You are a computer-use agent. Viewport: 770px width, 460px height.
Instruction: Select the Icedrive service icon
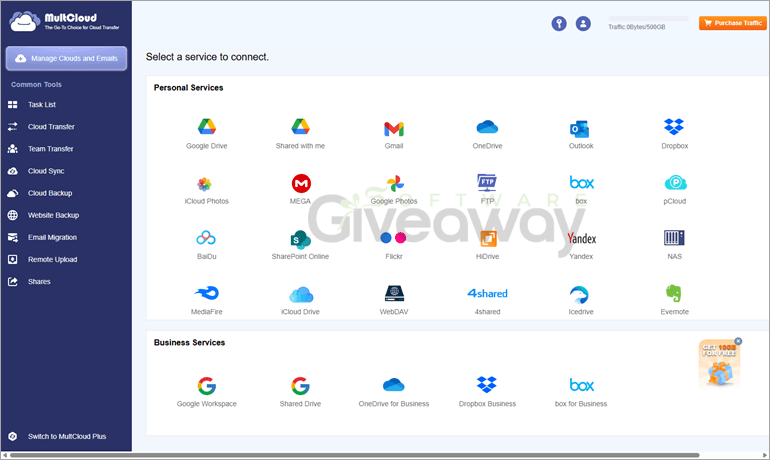580,295
